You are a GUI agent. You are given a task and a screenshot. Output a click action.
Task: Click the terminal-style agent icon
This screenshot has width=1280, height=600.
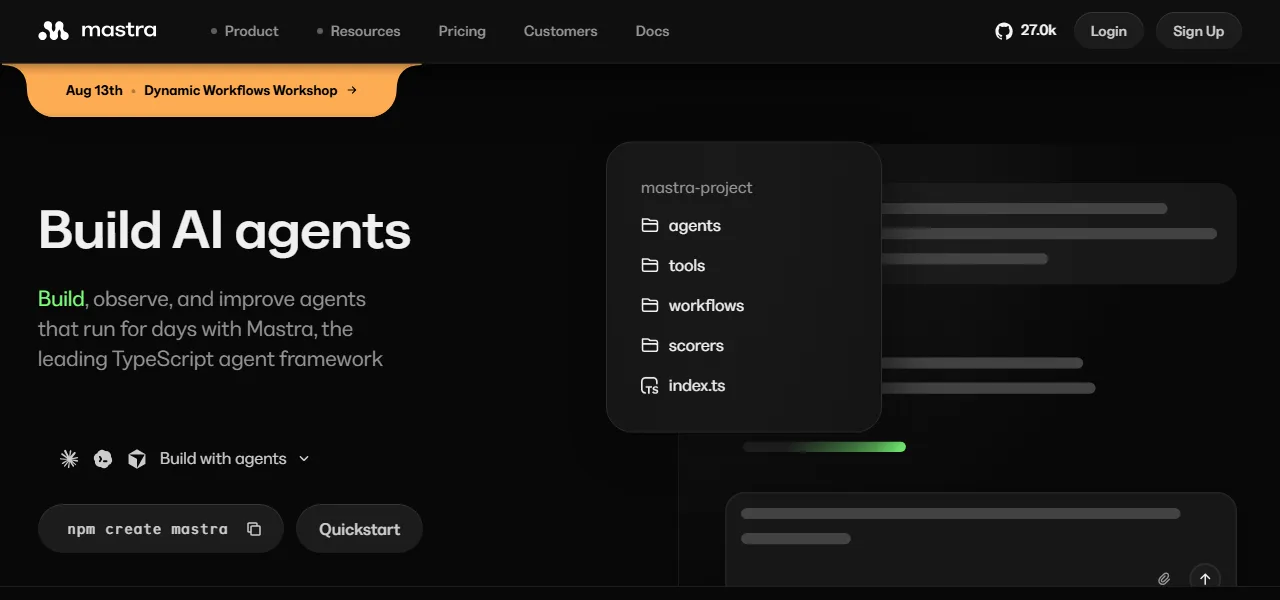[103, 459]
